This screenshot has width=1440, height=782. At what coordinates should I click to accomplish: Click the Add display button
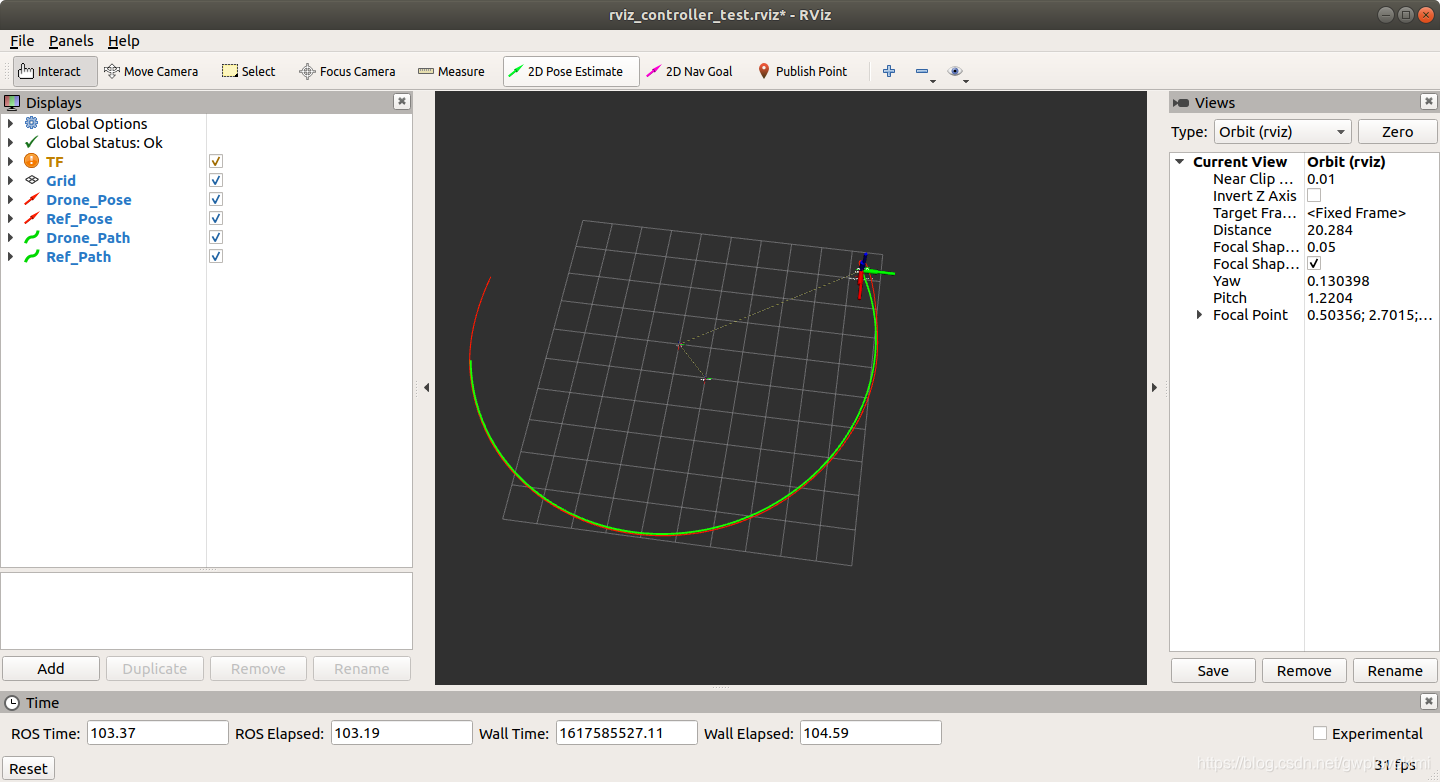tap(51, 669)
